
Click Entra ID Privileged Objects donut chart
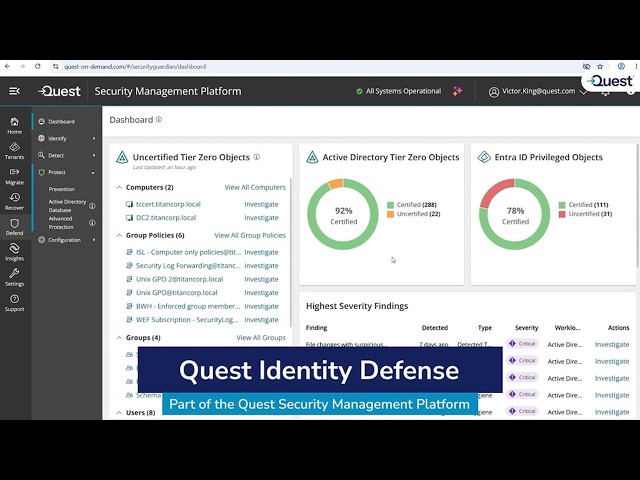coord(515,214)
